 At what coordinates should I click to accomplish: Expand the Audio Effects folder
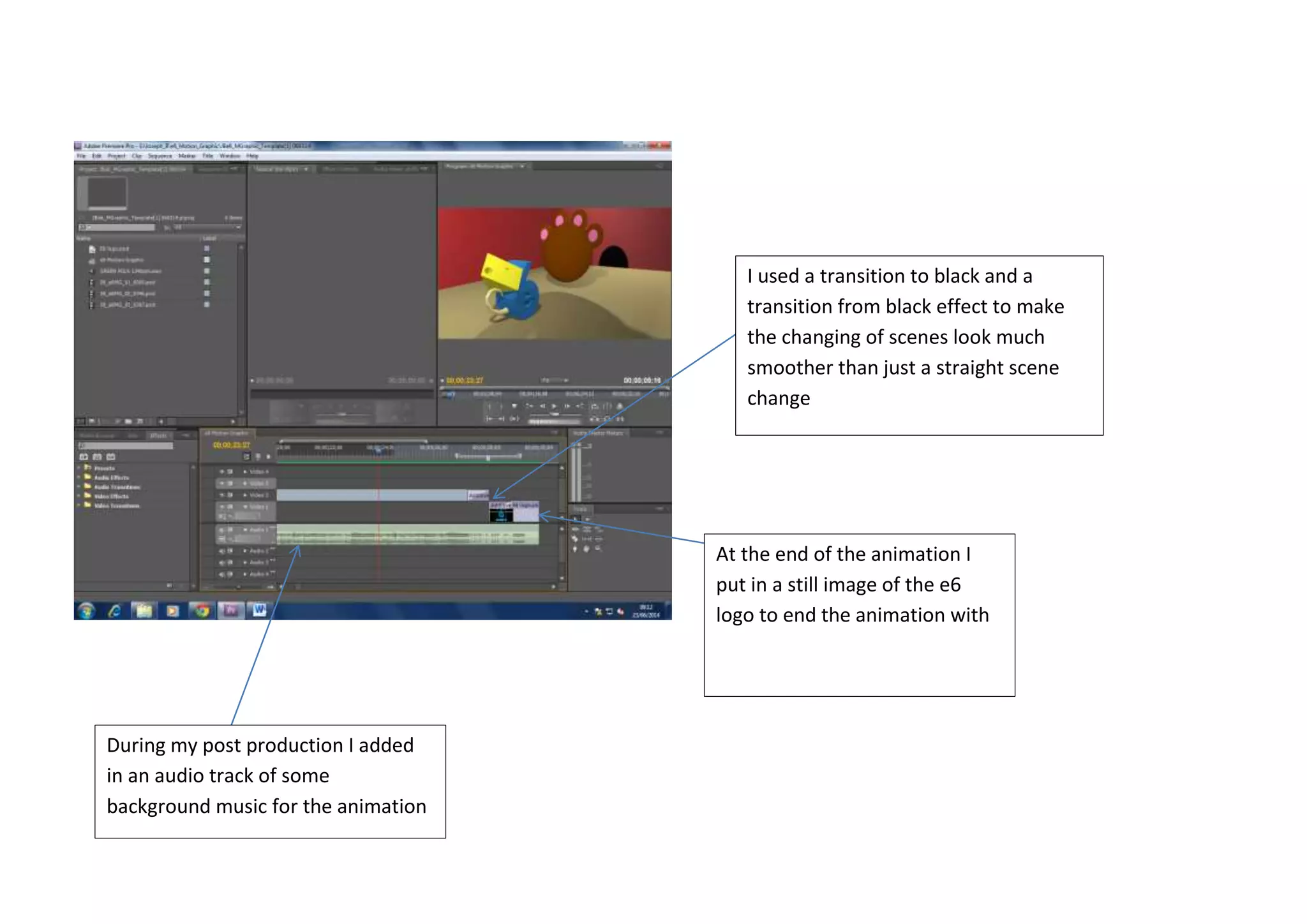[x=79, y=477]
